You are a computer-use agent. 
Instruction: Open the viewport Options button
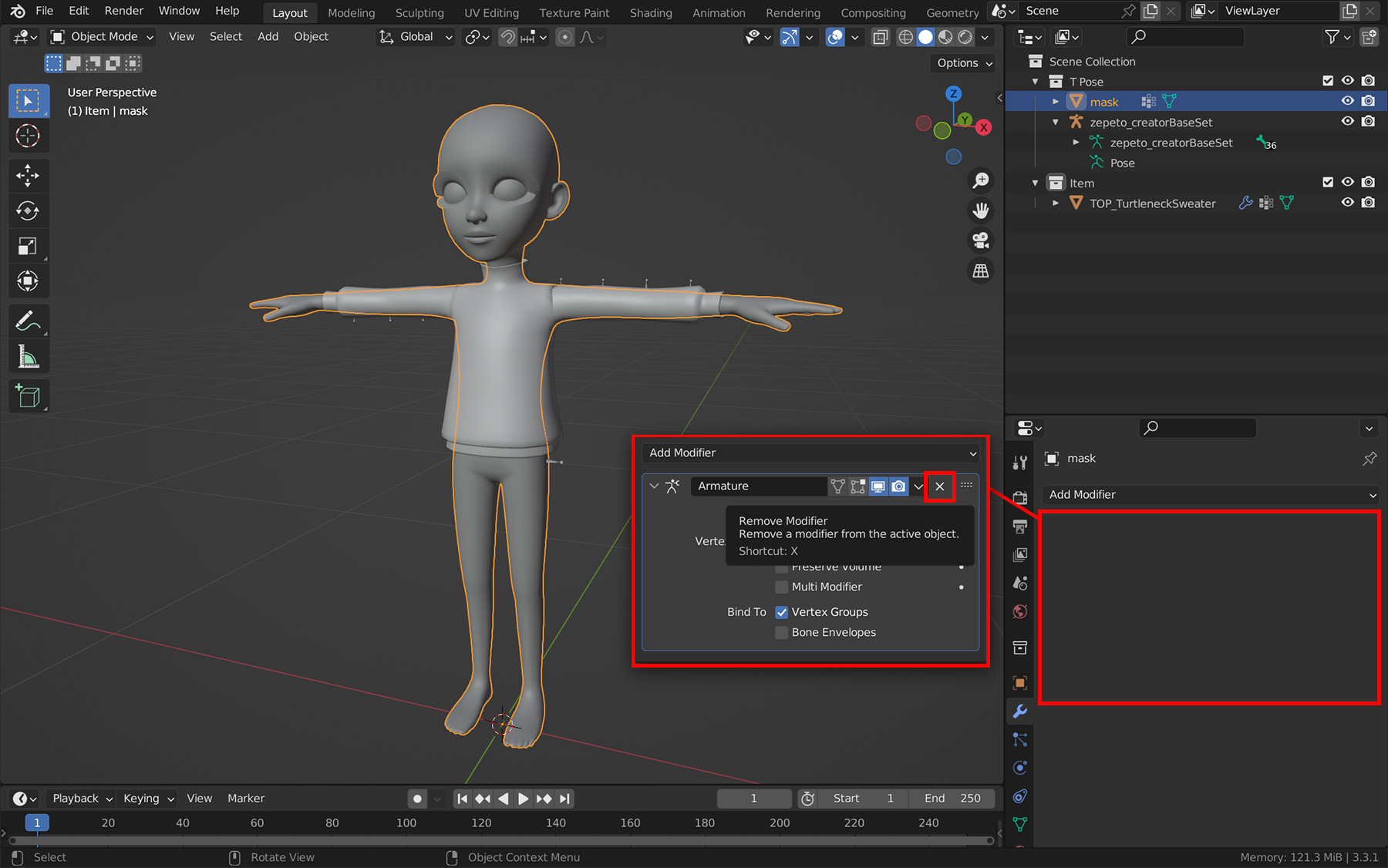pyautogui.click(x=964, y=63)
